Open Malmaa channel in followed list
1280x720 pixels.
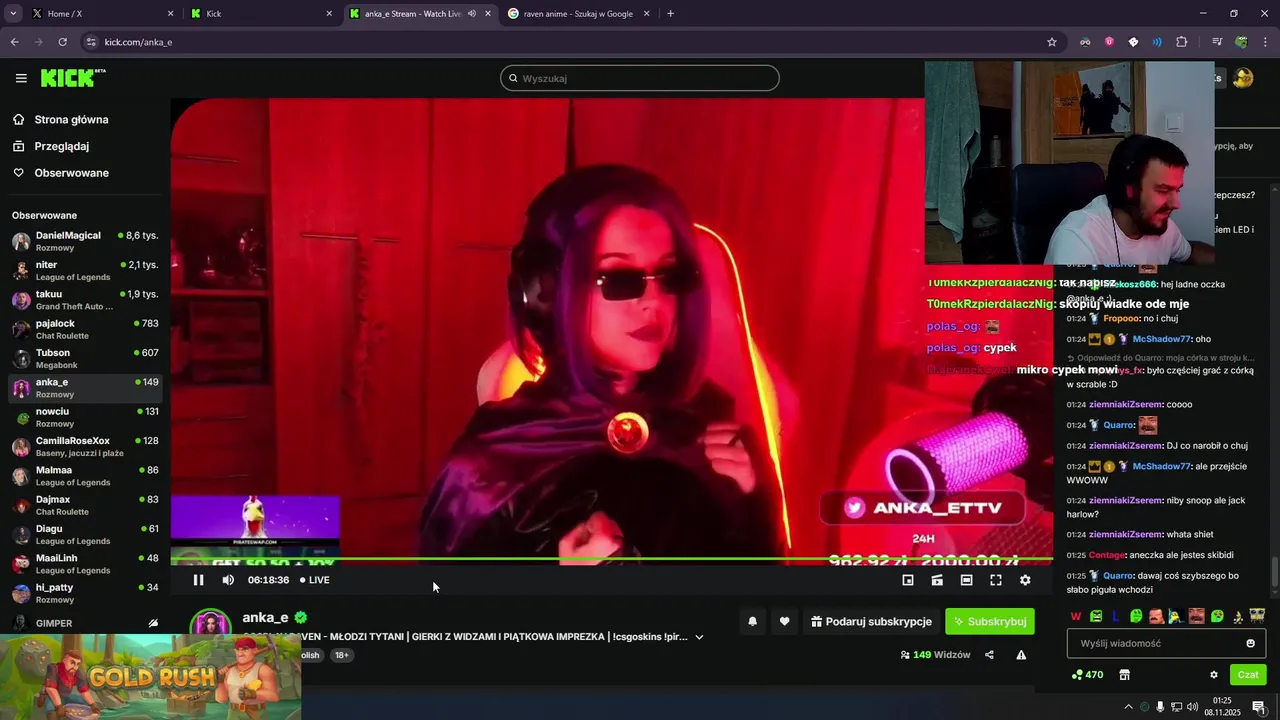click(85, 476)
